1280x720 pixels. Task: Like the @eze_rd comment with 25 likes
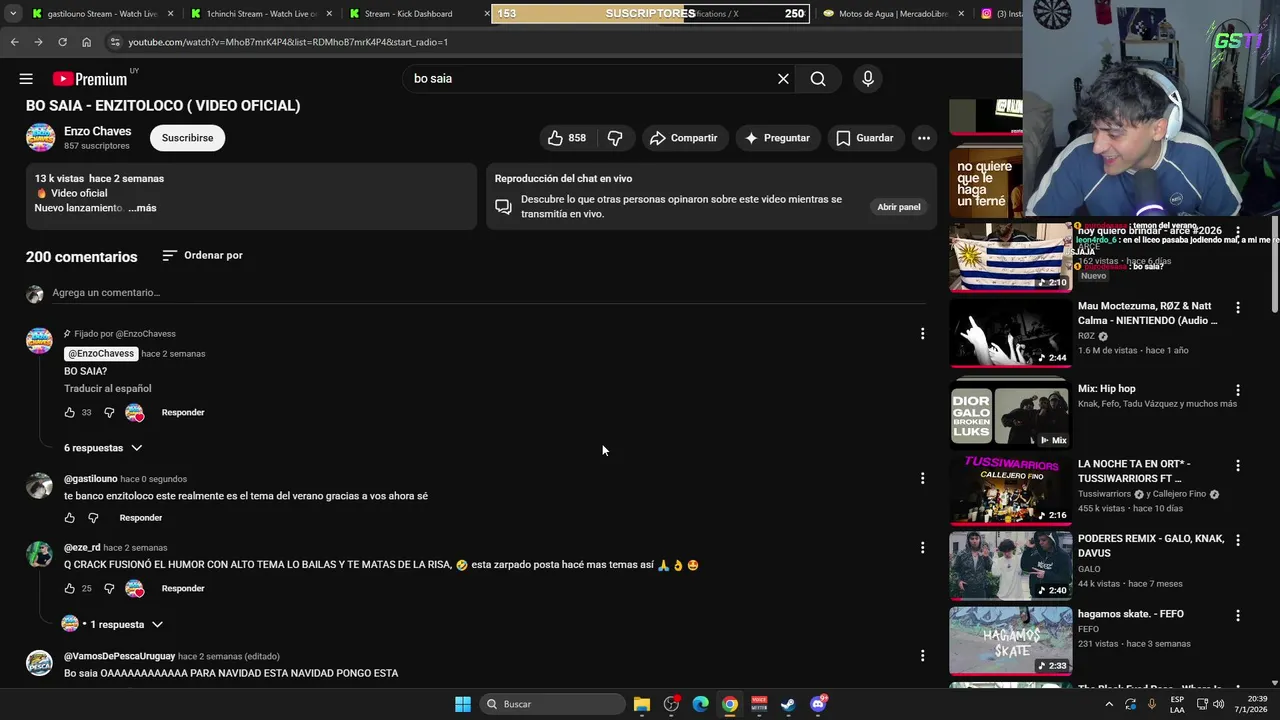pyautogui.click(x=70, y=588)
